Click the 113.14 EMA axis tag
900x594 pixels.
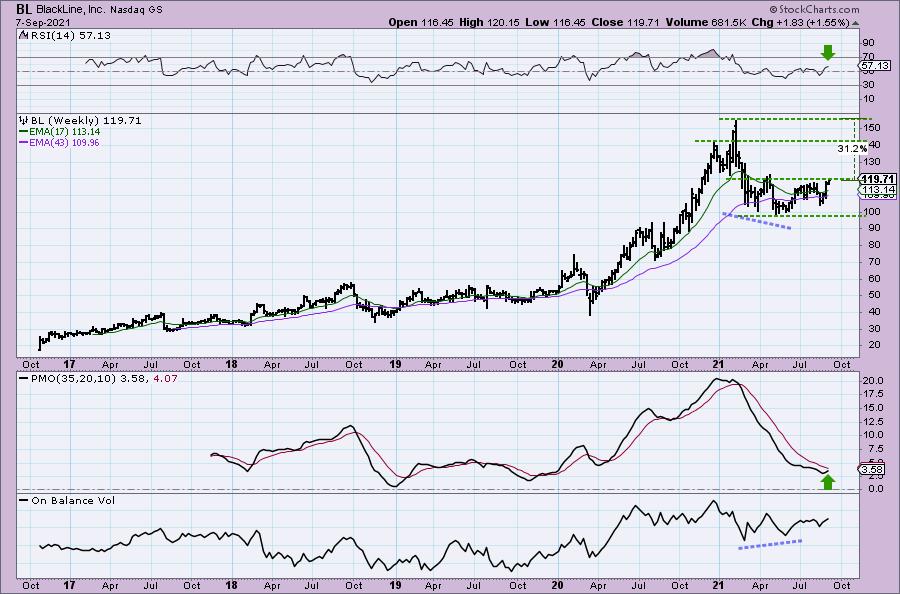point(878,189)
